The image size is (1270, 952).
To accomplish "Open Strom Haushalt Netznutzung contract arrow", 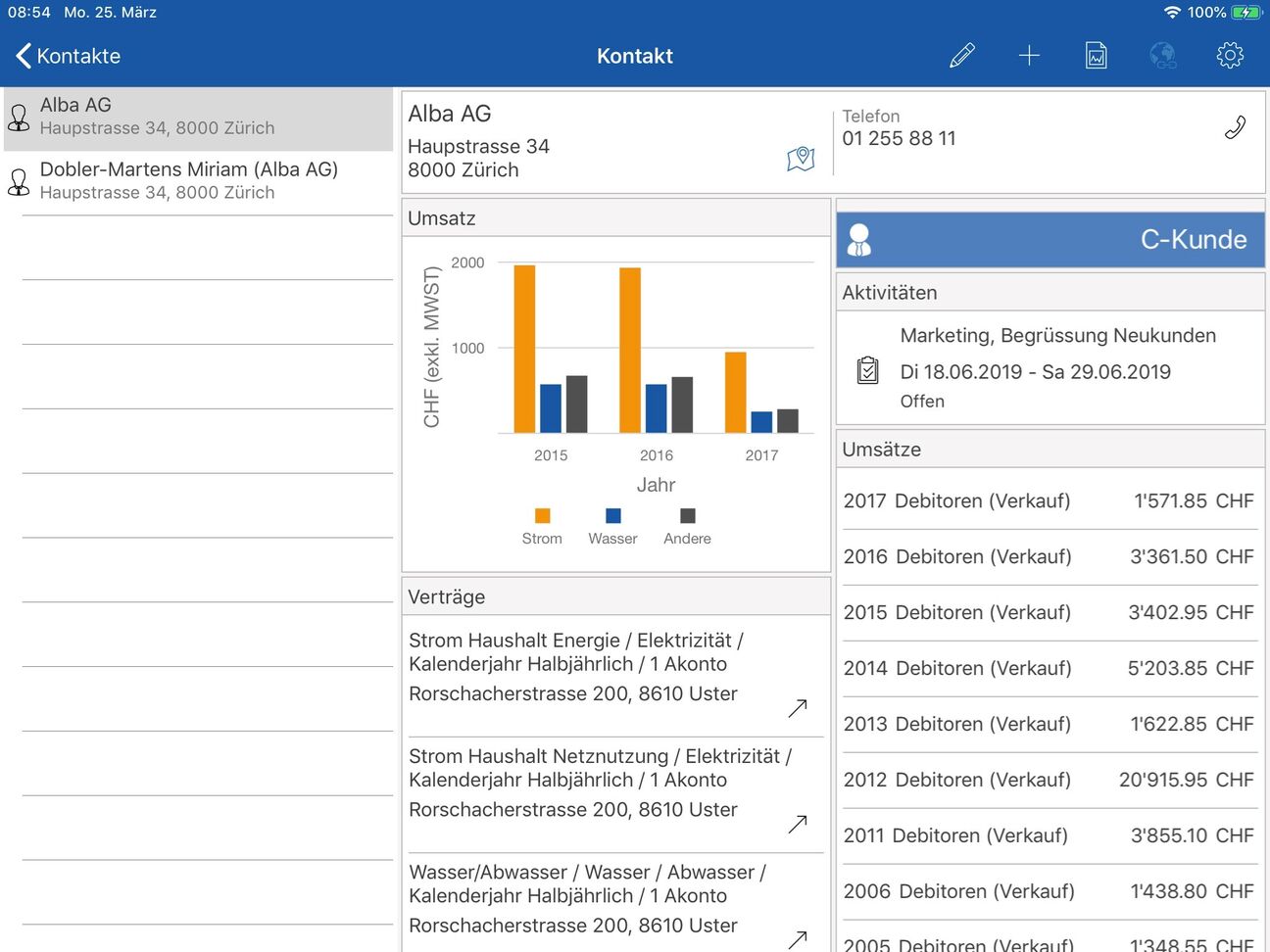I will coord(798,824).
